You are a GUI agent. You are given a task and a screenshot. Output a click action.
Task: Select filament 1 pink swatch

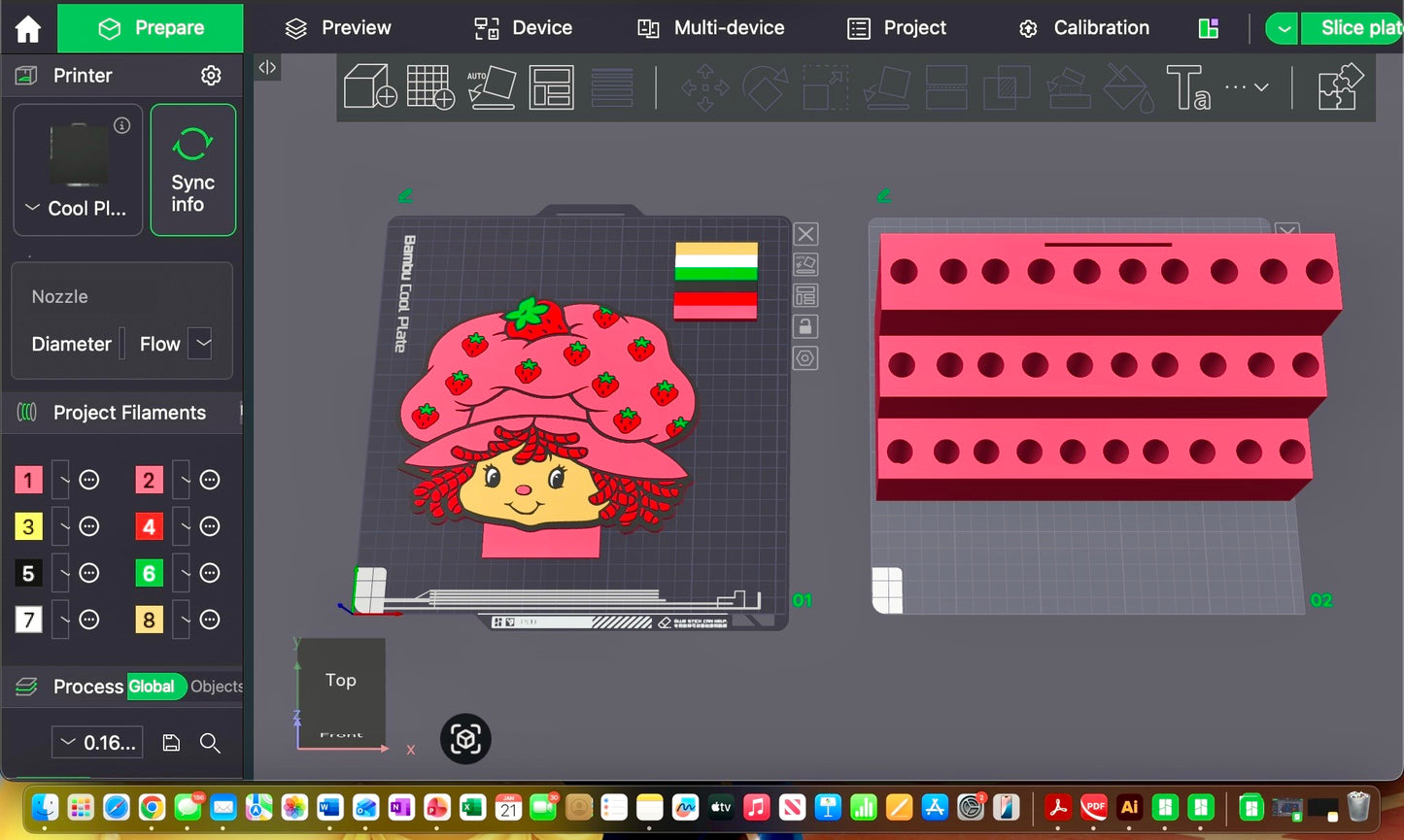28,480
